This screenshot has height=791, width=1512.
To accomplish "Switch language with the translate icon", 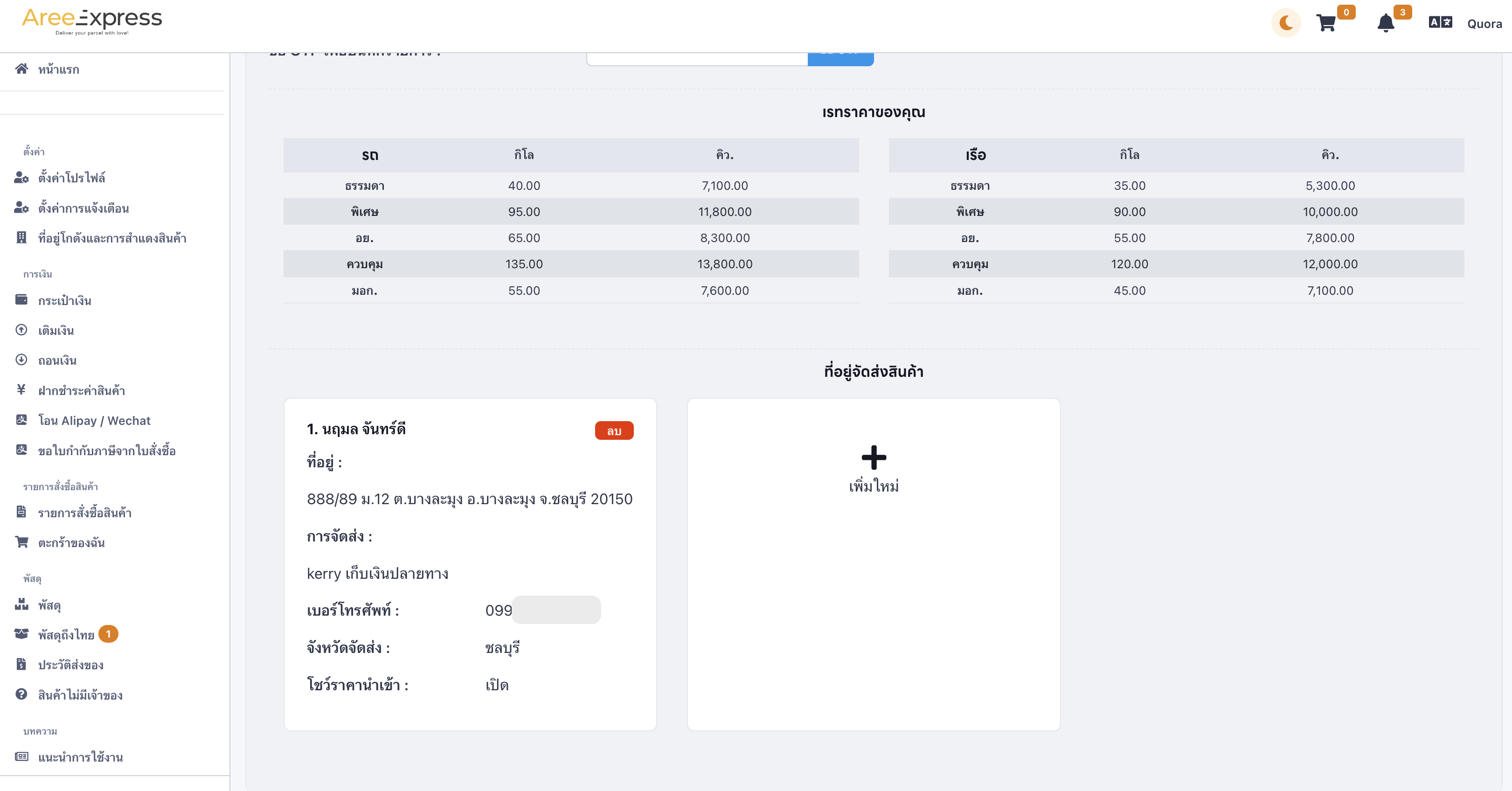I will pyautogui.click(x=1440, y=22).
